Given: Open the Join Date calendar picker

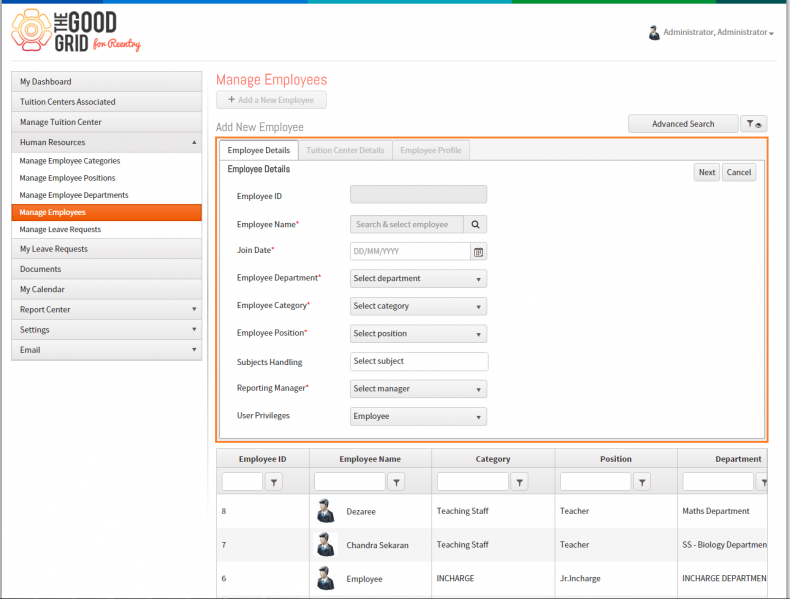Looking at the screenshot, I should 478,252.
